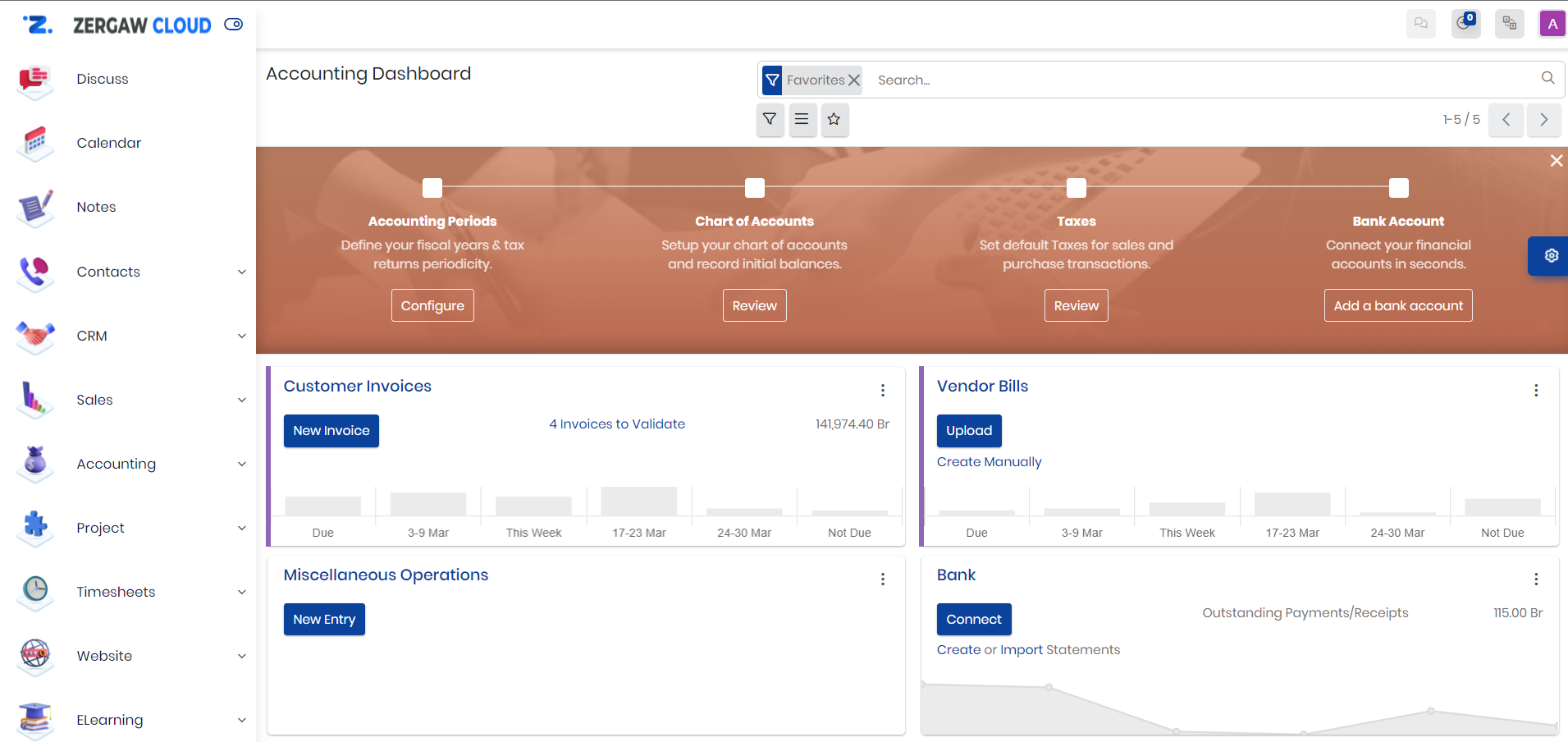Expand the CRM sidebar menu
Image resolution: width=1568 pixels, height=742 pixels.
tap(241, 337)
